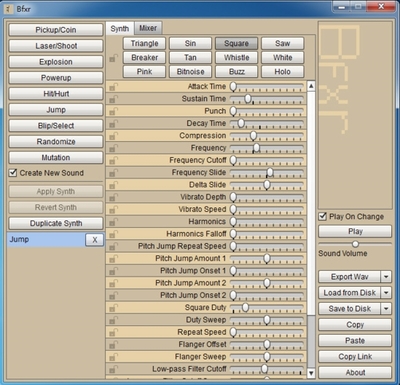Remove the Jump sound with X button
This screenshot has width=400, height=385.
tap(95, 240)
